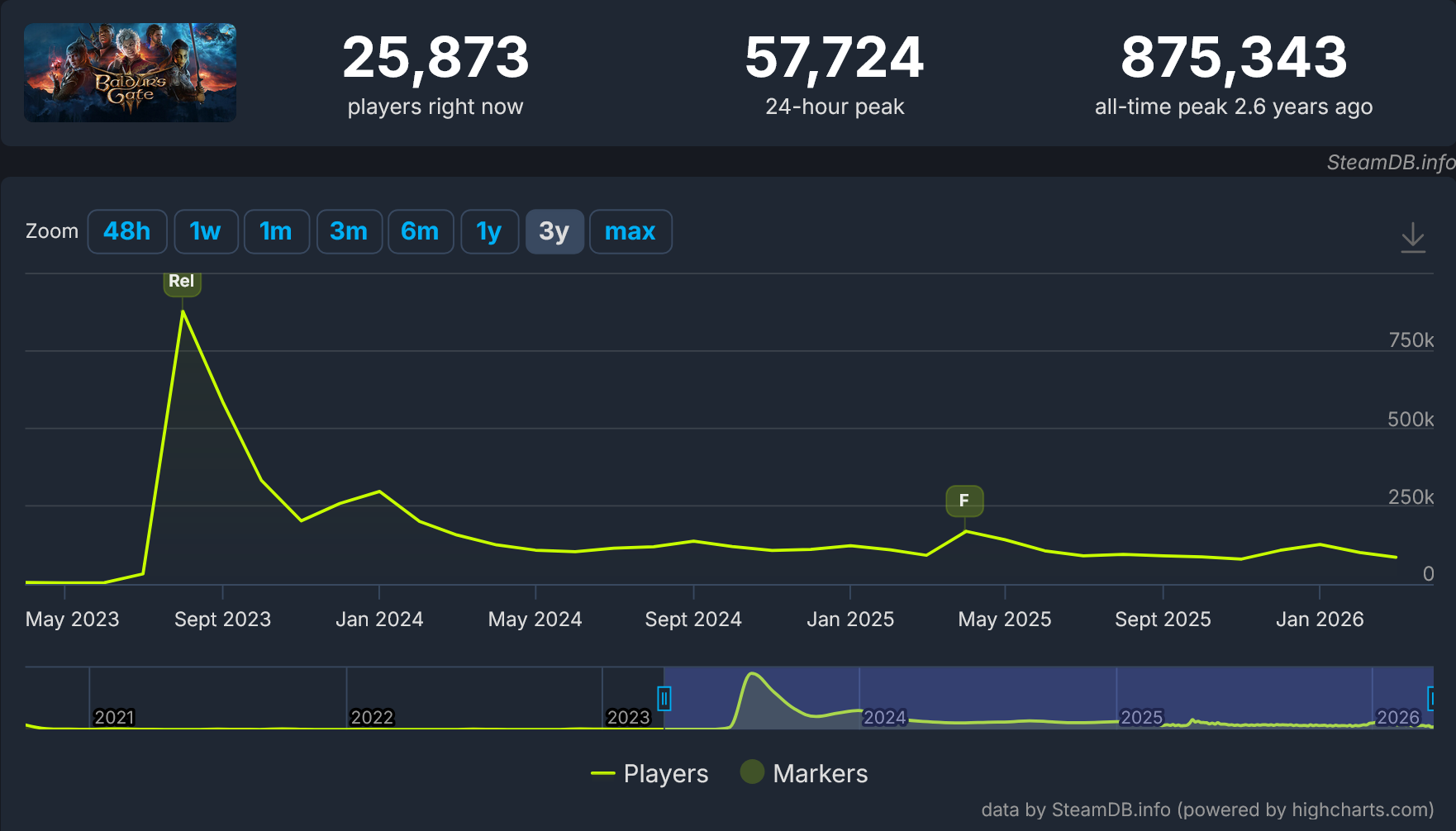The height and width of the screenshot is (831, 1456).
Task: Click the Jan 2024 x-axis label
Action: point(379,620)
